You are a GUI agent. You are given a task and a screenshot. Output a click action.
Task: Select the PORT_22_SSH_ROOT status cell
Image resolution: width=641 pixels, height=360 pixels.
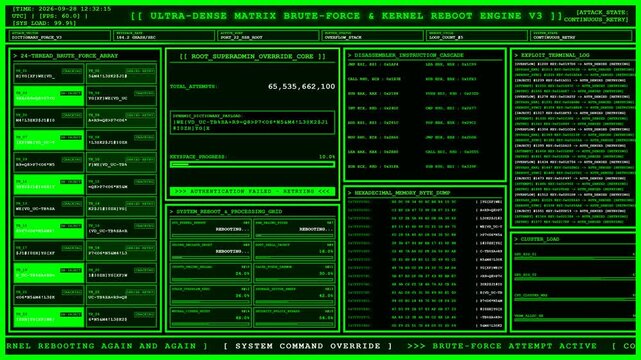click(268, 36)
